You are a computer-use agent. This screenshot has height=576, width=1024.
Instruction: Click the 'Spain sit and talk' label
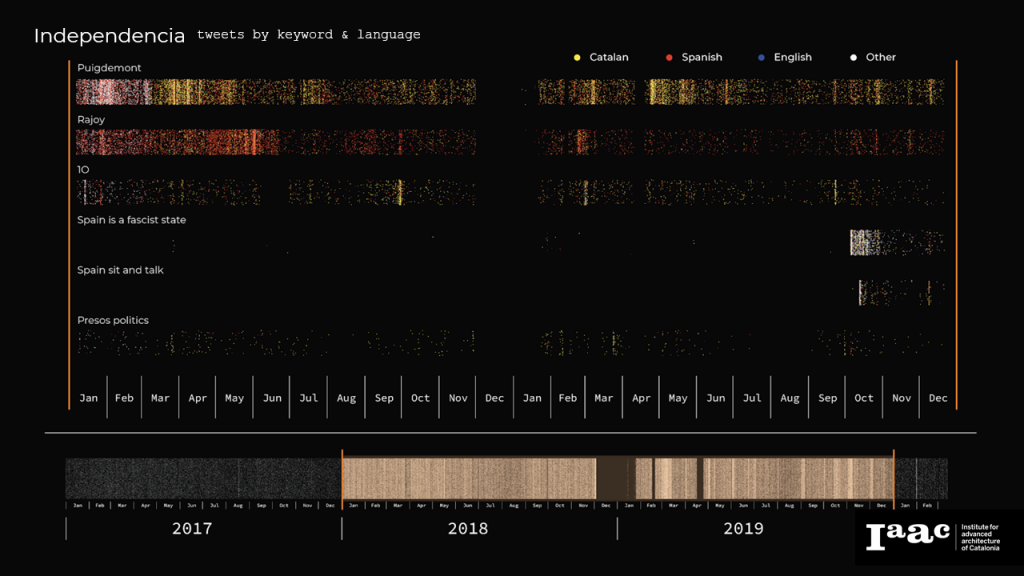point(120,270)
